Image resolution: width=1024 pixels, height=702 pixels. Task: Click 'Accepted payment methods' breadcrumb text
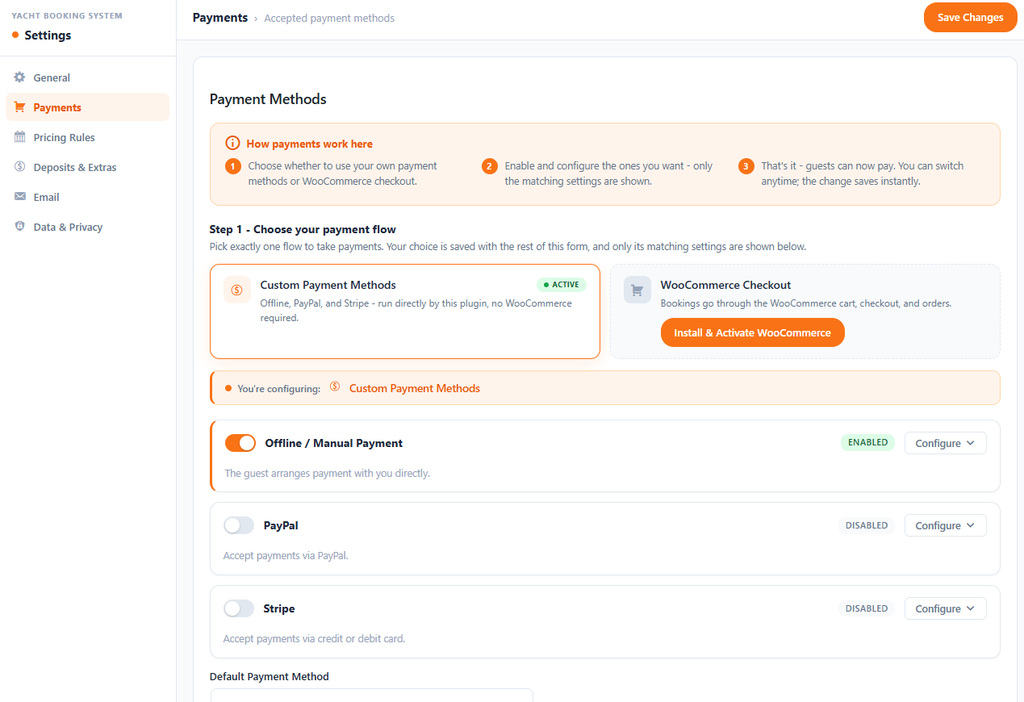pos(329,18)
